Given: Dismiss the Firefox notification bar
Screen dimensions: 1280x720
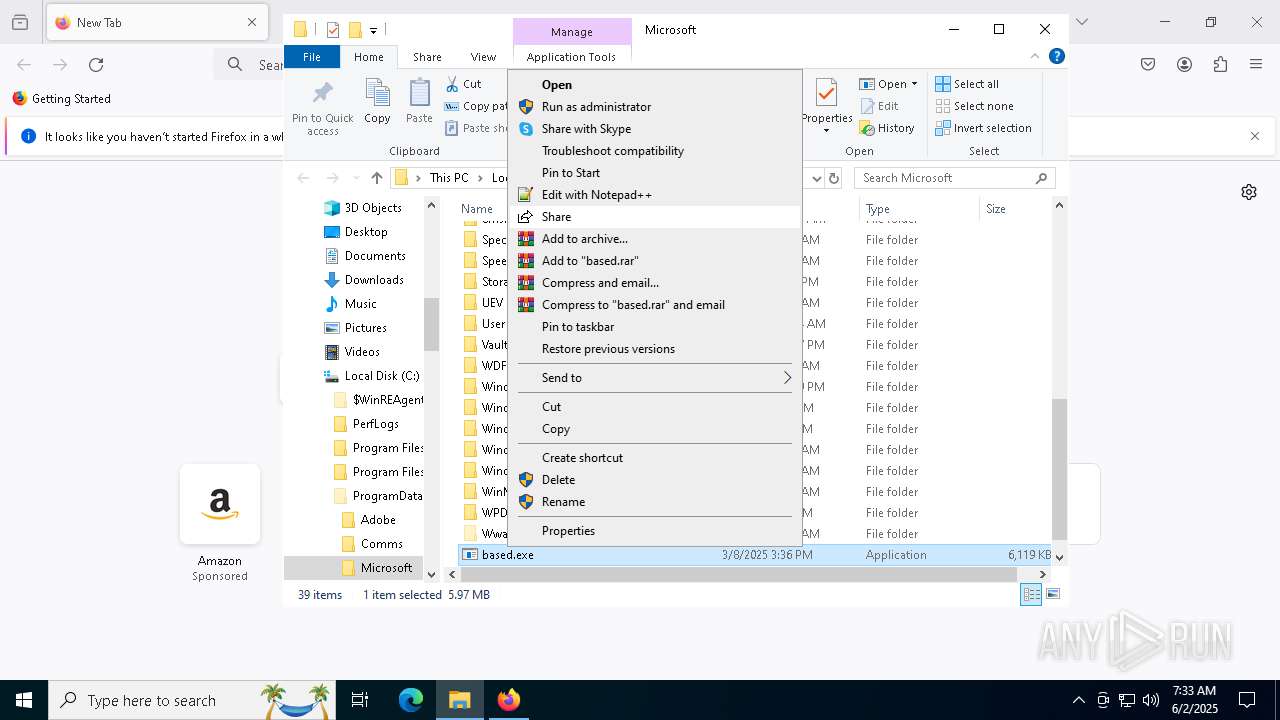Looking at the screenshot, I should click(x=1255, y=136).
